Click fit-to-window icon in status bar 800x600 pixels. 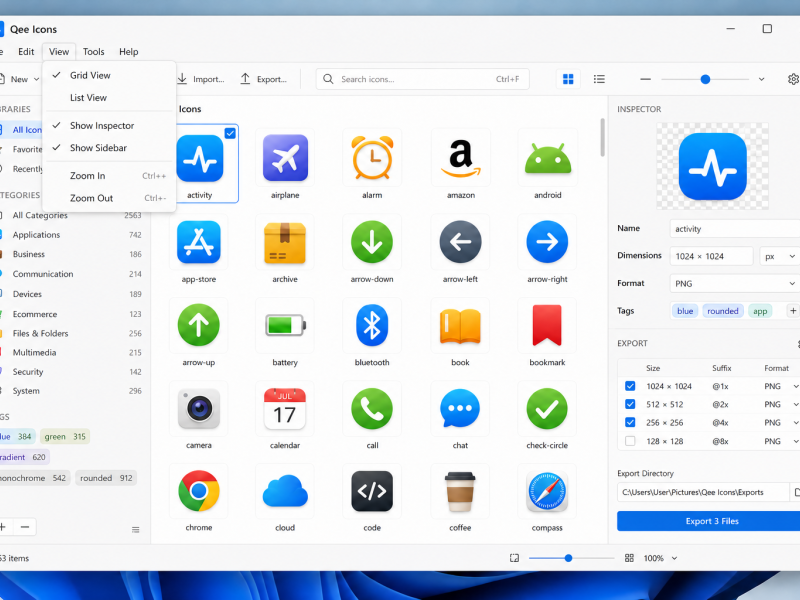pyautogui.click(x=514, y=558)
